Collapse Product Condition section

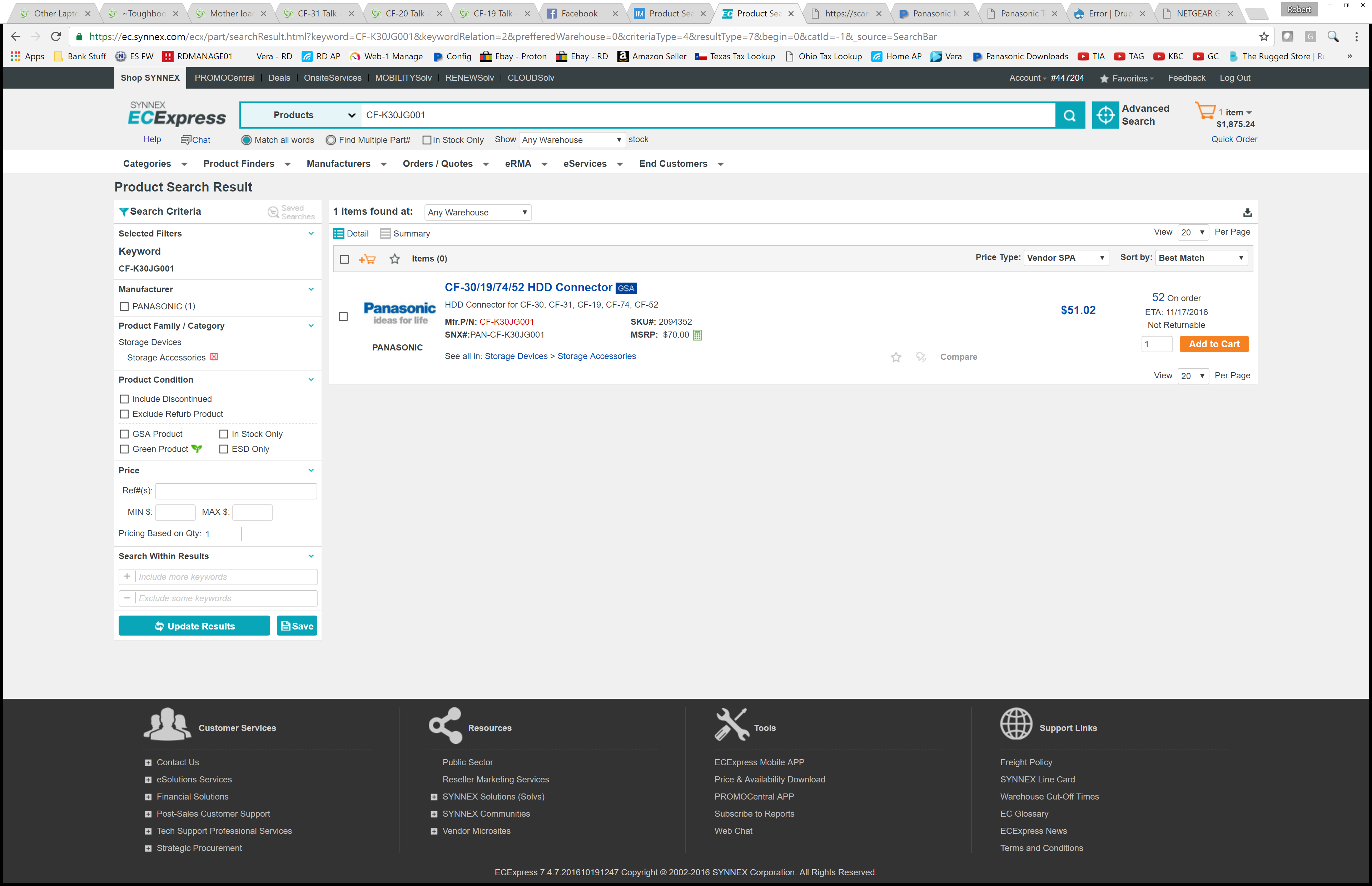click(x=311, y=380)
